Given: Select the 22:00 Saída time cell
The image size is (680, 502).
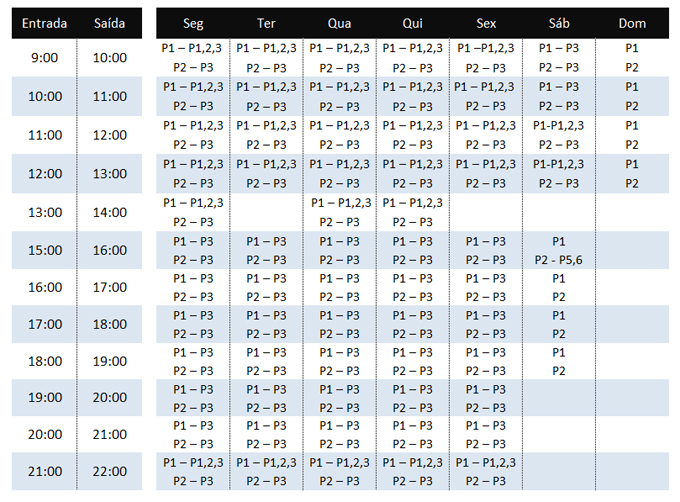Looking at the screenshot, I should point(109,472).
